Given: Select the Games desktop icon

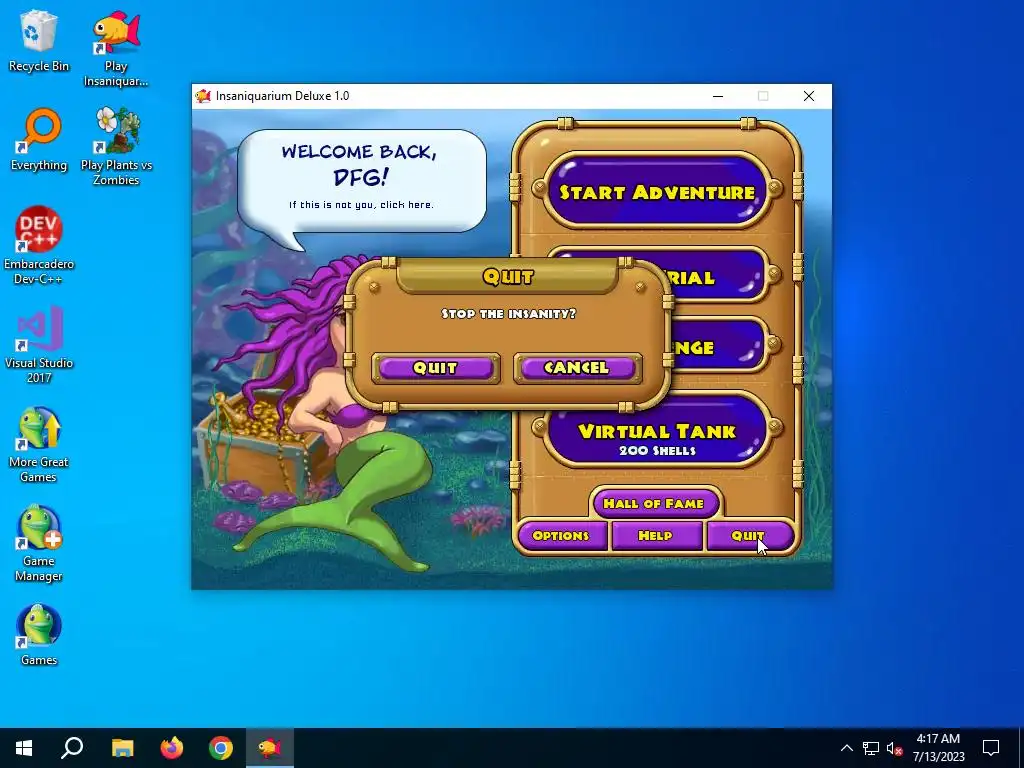Looking at the screenshot, I should click(x=39, y=635).
